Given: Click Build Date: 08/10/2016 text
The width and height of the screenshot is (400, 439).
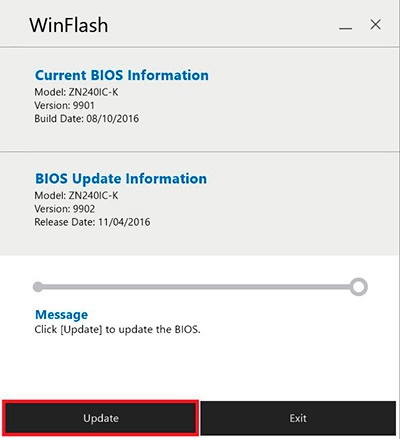Looking at the screenshot, I should click(87, 119).
